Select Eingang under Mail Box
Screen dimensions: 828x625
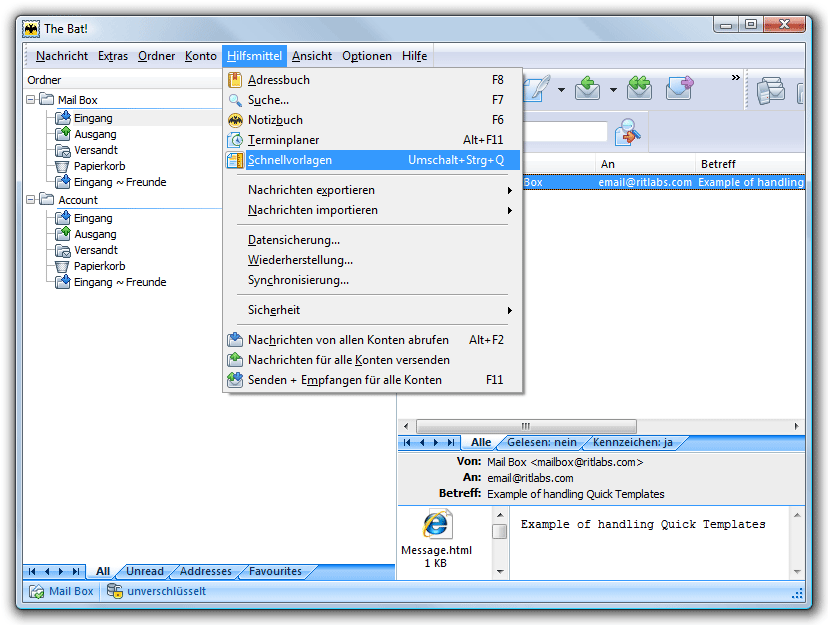point(93,118)
